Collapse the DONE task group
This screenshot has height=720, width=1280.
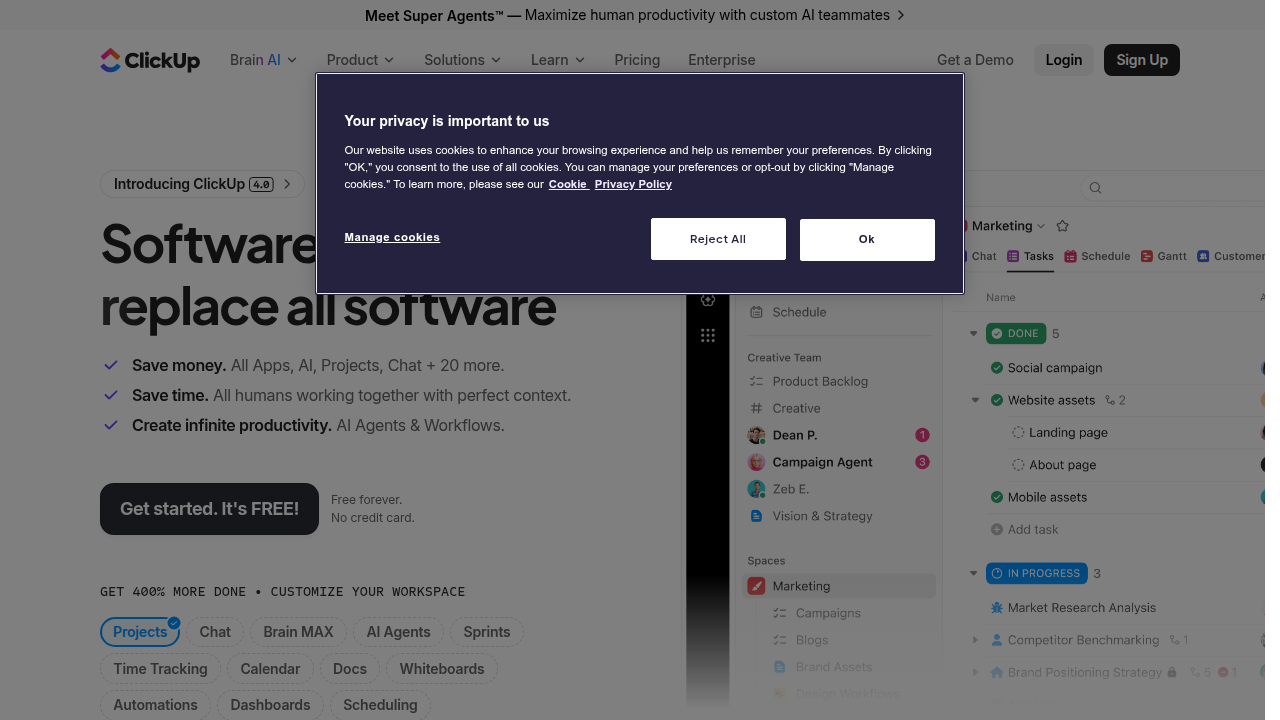coord(973,333)
